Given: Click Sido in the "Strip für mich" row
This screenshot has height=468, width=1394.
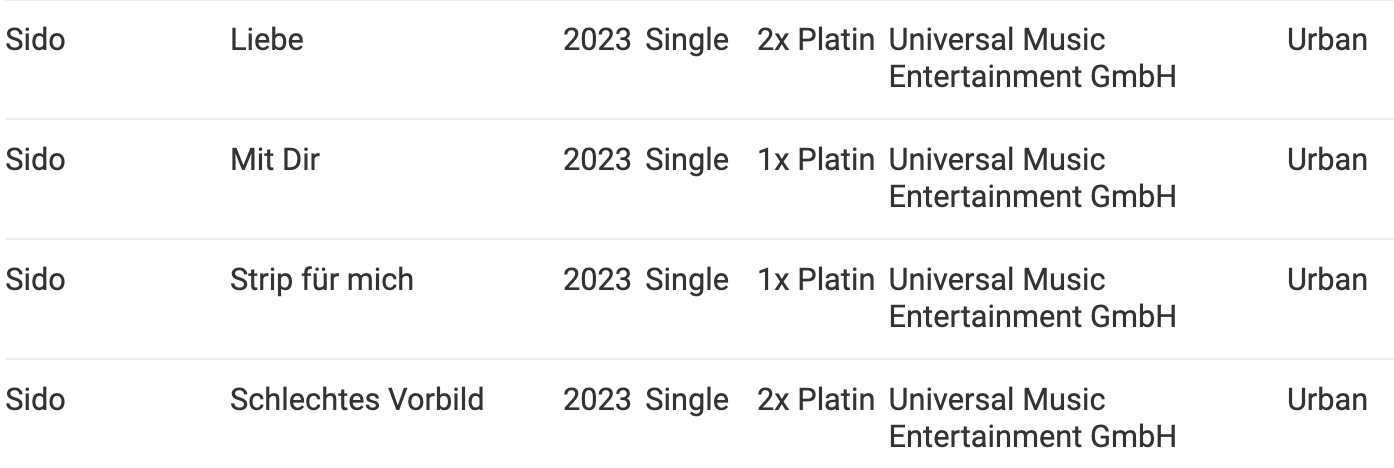Looking at the screenshot, I should pyautogui.click(x=35, y=280).
